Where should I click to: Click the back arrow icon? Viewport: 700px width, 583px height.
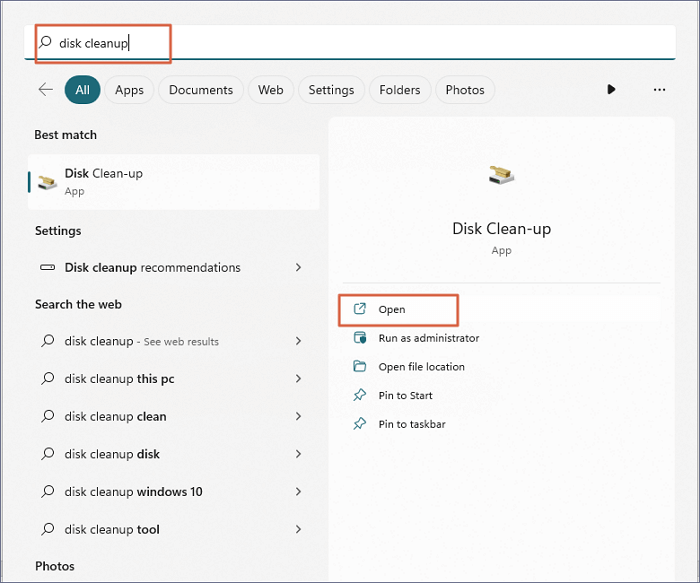[45, 90]
